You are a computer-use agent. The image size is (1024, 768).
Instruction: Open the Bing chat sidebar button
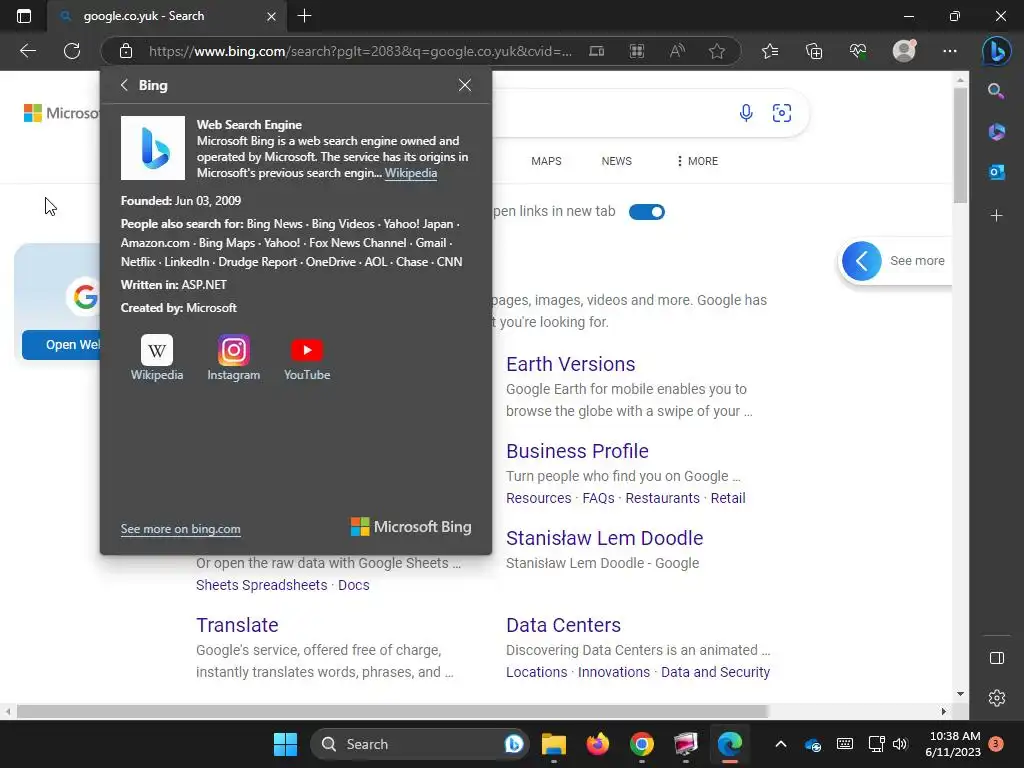pyautogui.click(x=997, y=51)
